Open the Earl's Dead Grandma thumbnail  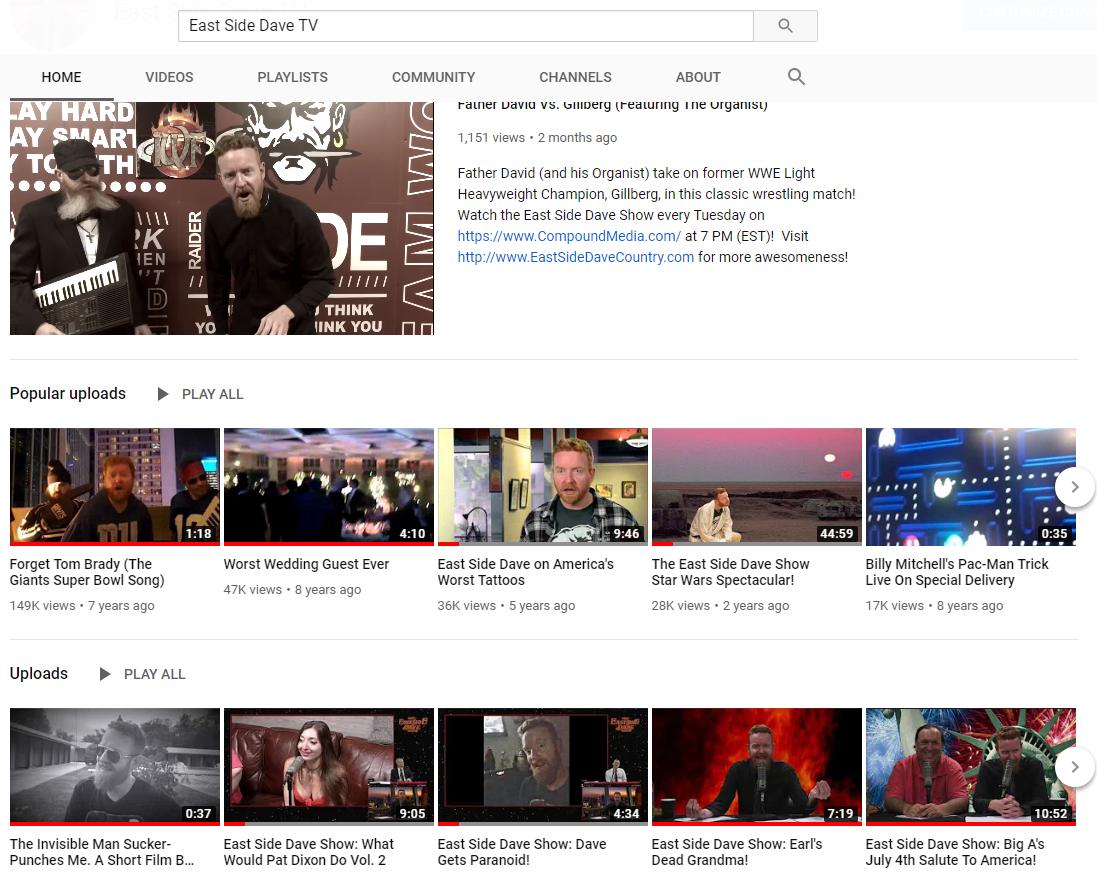coord(757,767)
